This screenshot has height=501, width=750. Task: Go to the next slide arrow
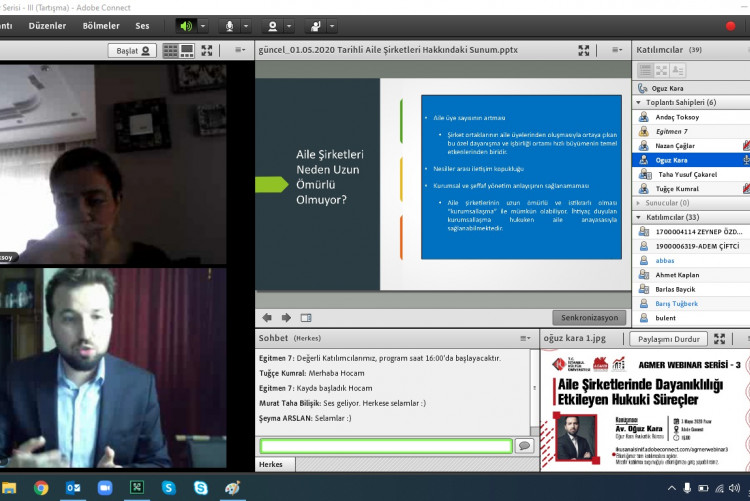[x=286, y=317]
